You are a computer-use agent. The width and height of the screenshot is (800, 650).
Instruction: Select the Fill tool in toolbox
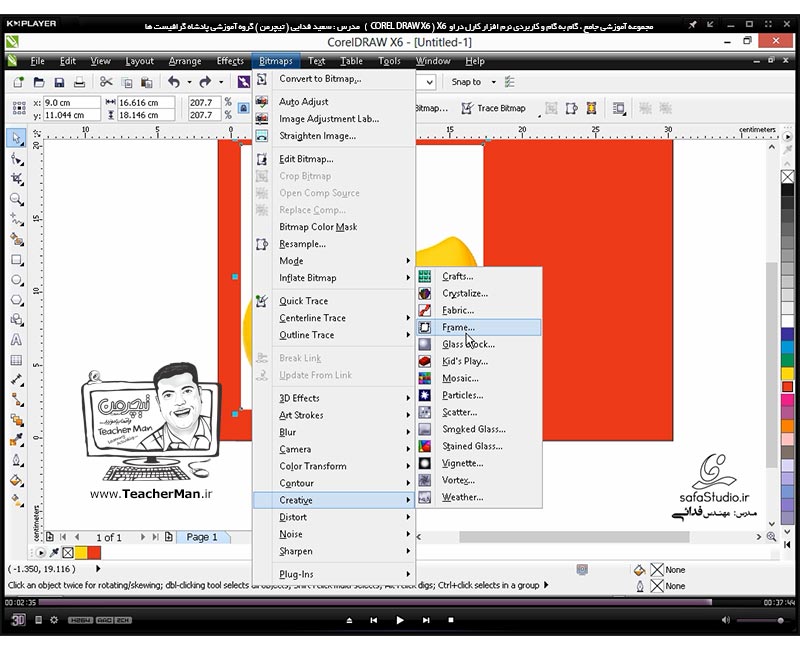17,480
